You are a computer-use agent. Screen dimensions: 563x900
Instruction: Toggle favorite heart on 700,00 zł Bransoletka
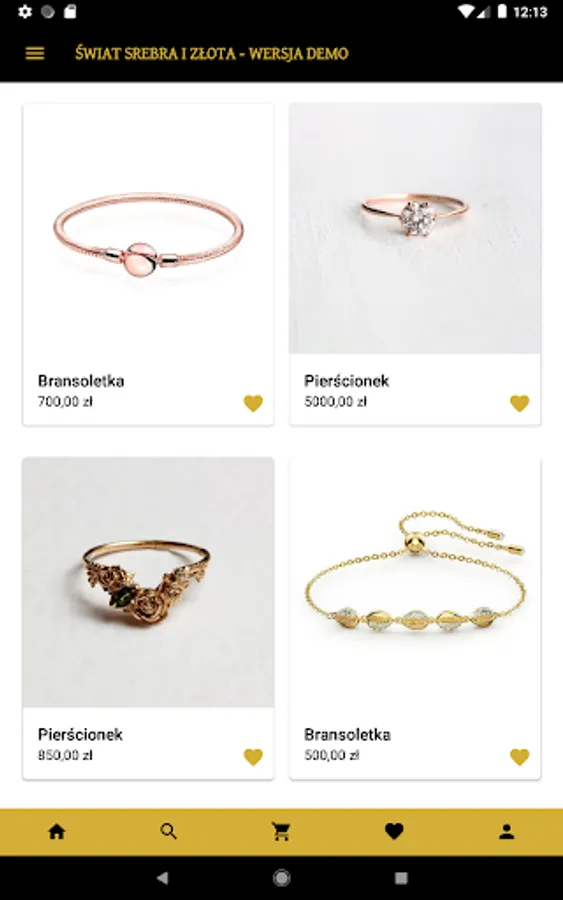point(253,404)
